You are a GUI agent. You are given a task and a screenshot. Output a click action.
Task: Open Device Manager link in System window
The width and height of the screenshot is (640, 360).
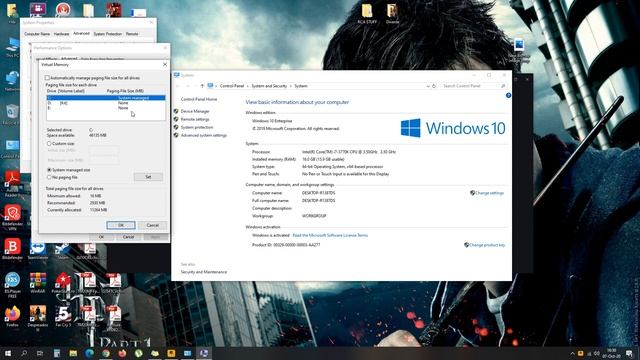[195, 111]
